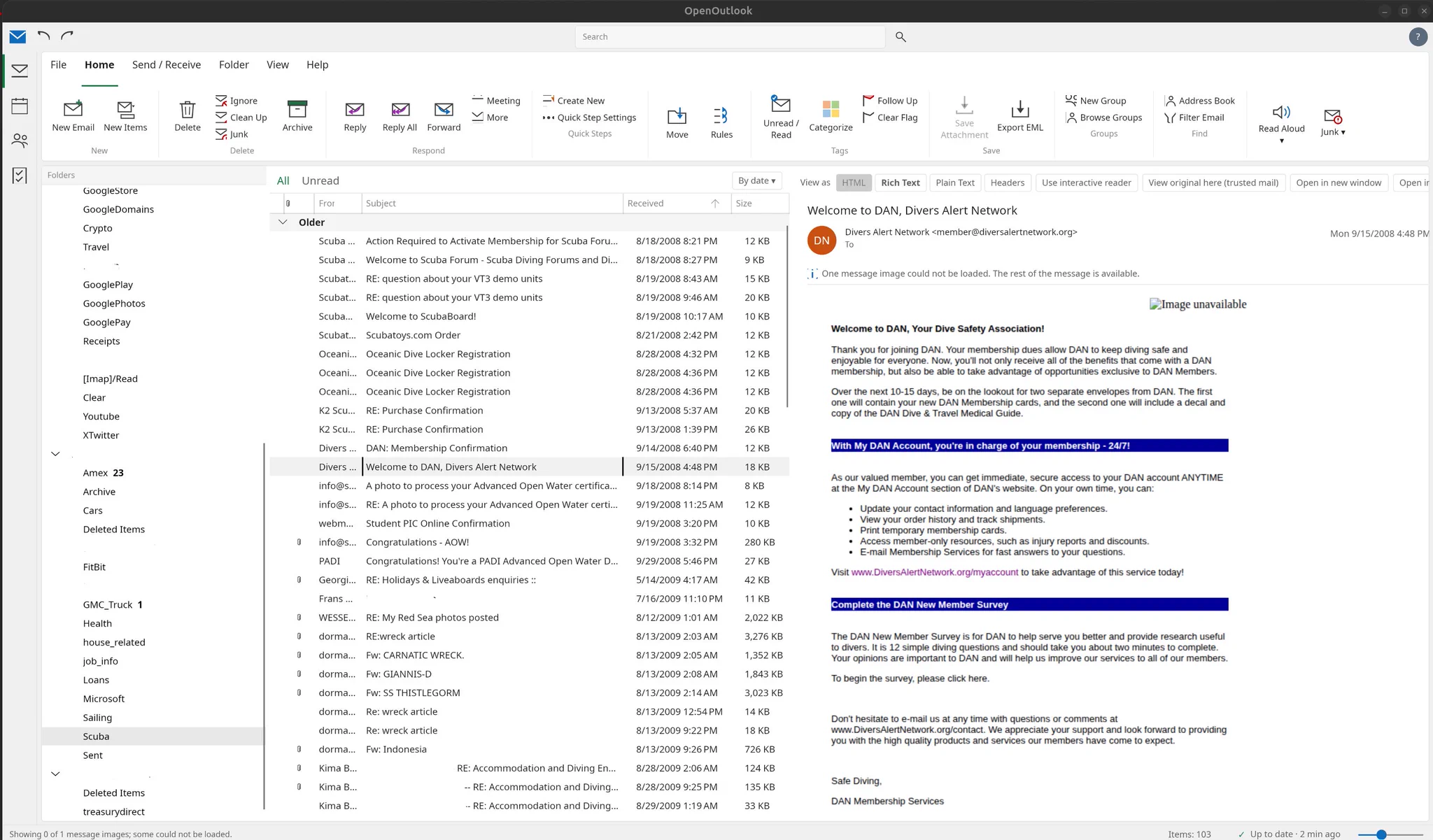Switch view to Rich Text
Image resolution: width=1433 pixels, height=840 pixels.
tap(901, 183)
